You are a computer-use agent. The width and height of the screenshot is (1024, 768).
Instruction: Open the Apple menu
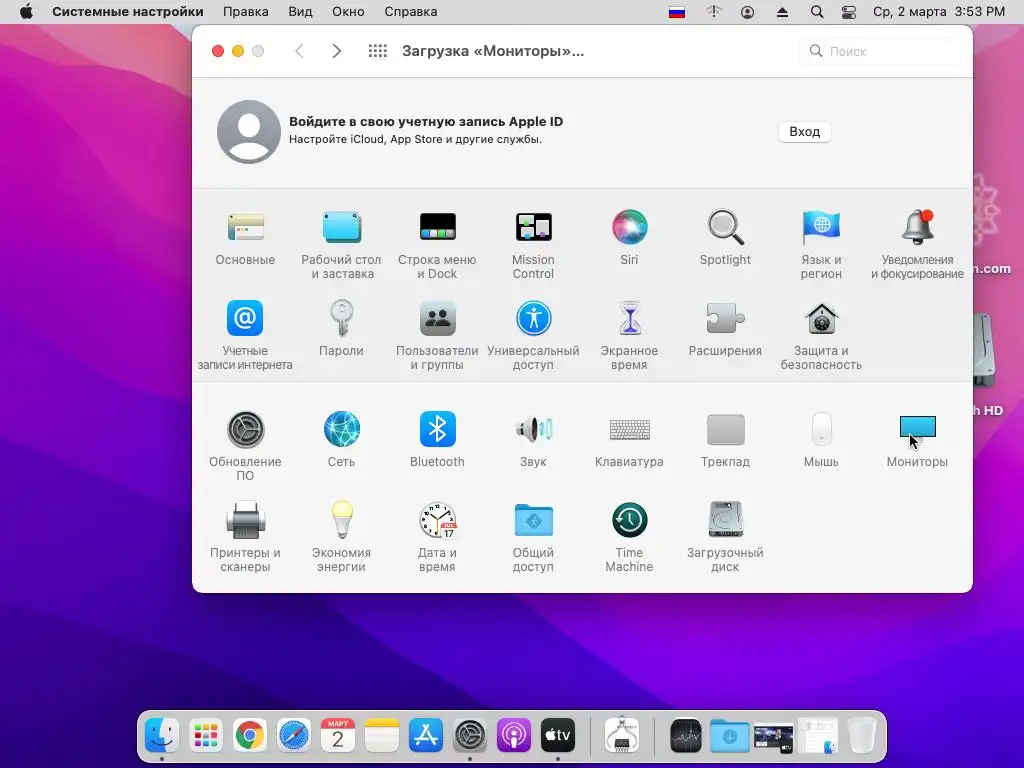(x=26, y=12)
